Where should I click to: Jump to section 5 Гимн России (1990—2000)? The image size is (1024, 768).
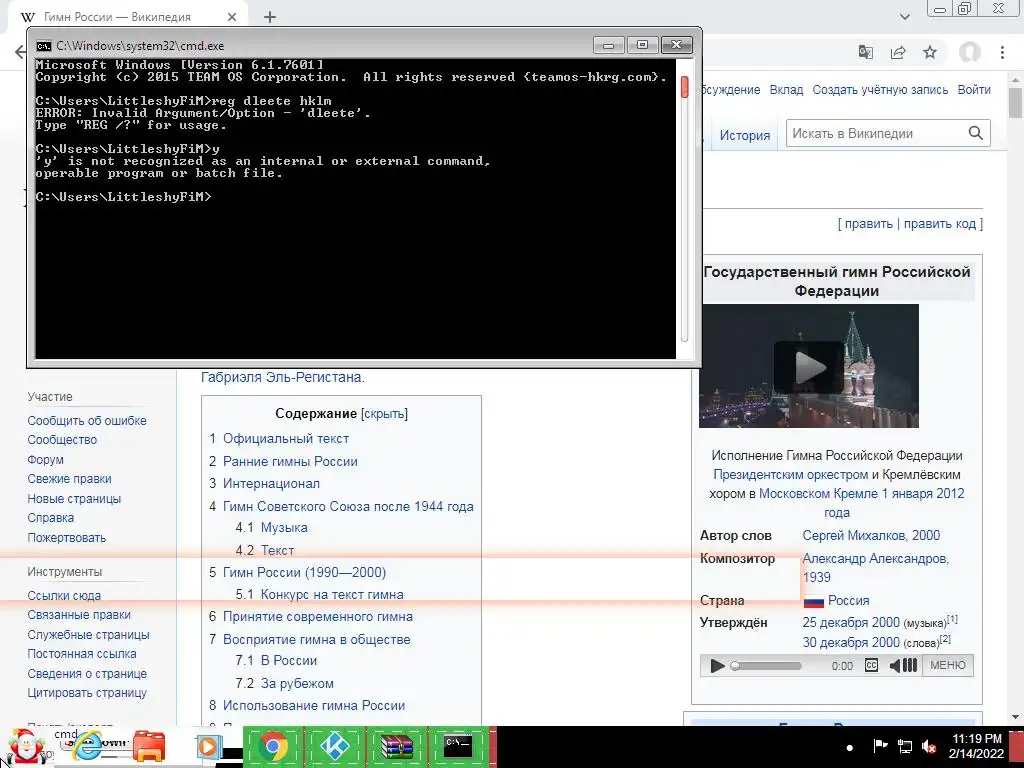304,572
